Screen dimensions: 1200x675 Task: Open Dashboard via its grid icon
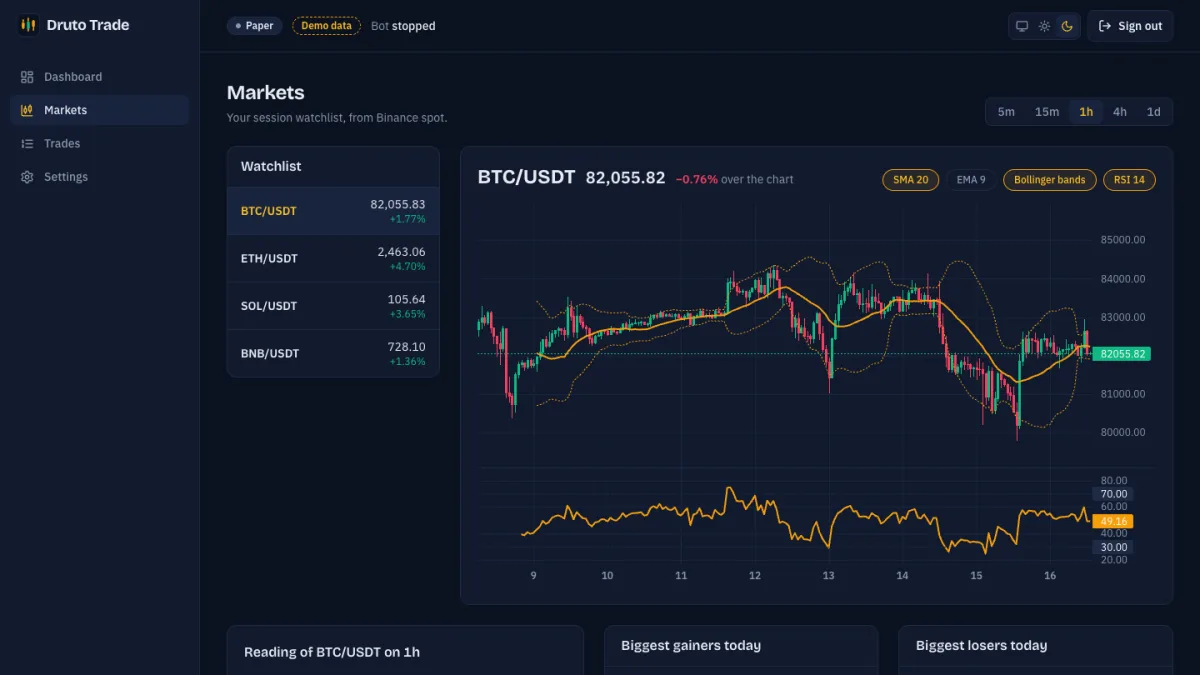27,77
